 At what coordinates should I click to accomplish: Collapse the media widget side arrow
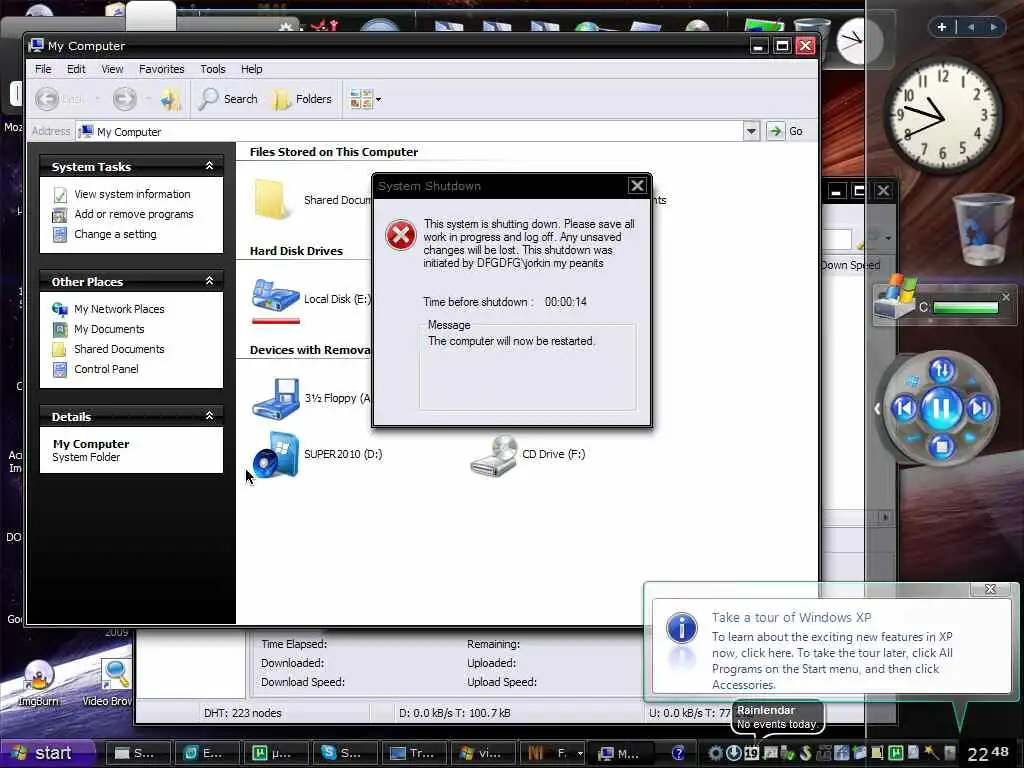coord(877,409)
